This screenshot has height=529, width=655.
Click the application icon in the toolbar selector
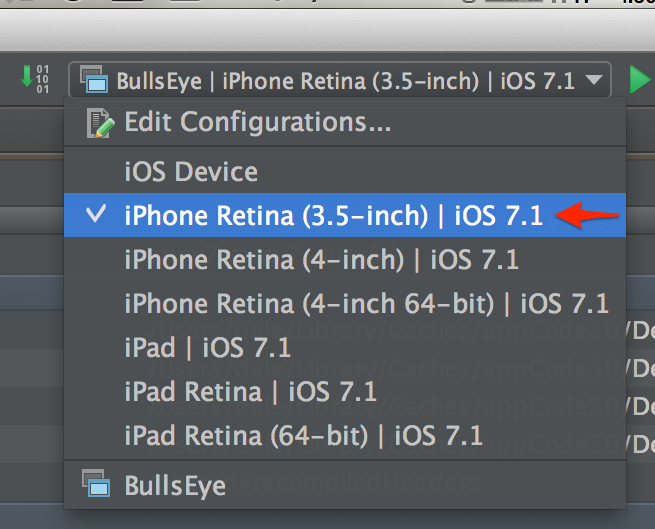(x=94, y=79)
